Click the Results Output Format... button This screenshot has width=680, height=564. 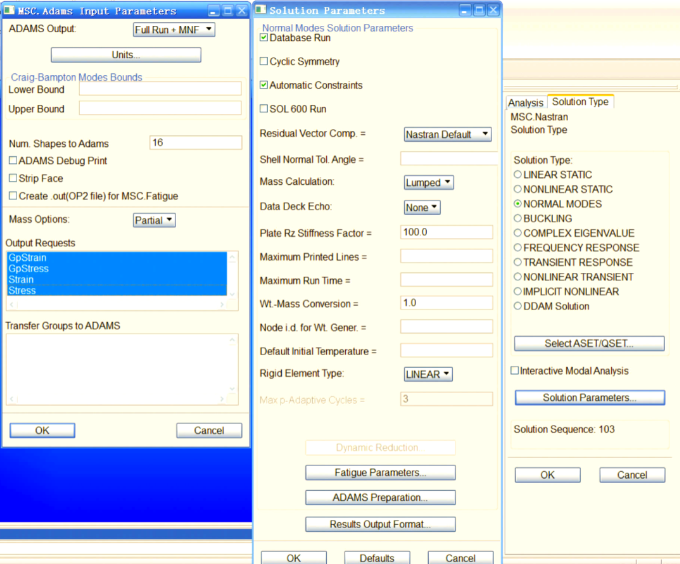pyautogui.click(x=380, y=524)
